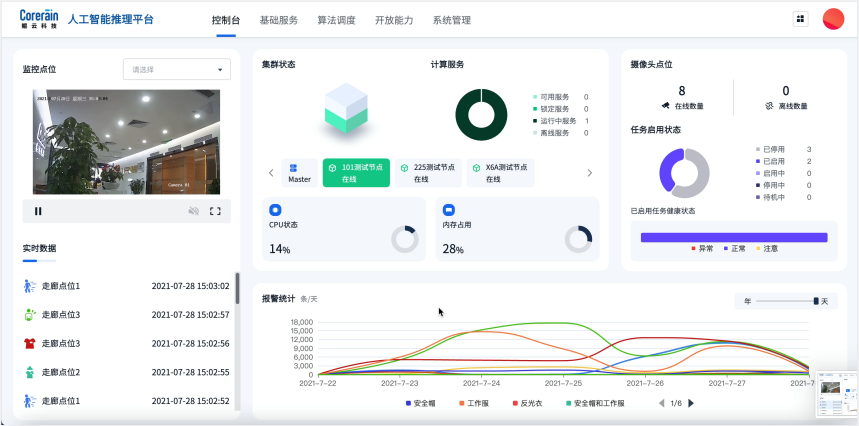Pause the surveillance video playback
Viewport: 859px width, 426px height.
pyautogui.click(x=38, y=211)
